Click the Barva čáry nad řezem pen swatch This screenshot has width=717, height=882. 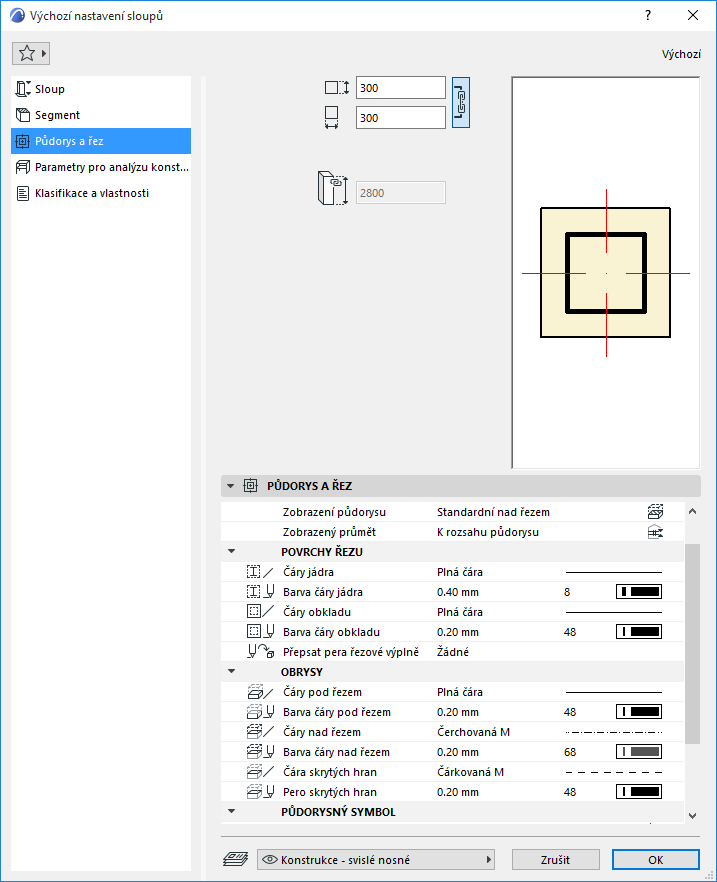[x=639, y=752]
